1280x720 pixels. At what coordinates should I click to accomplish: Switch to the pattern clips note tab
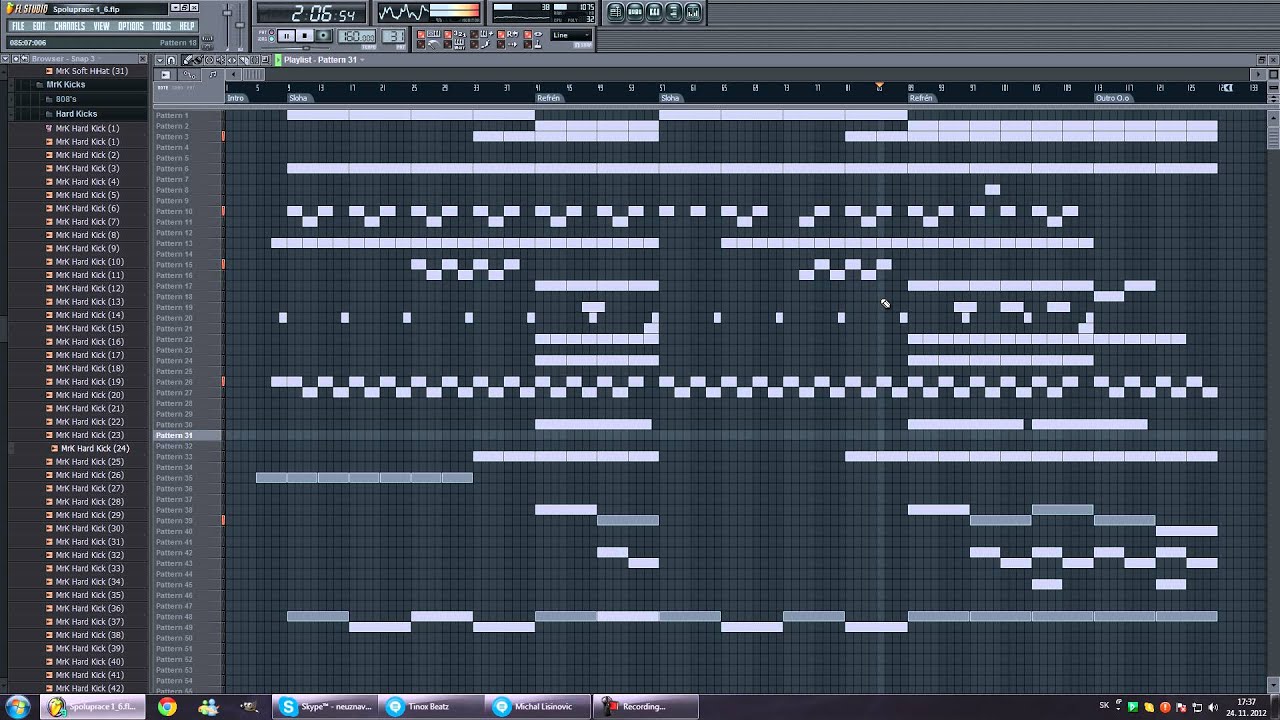point(213,74)
